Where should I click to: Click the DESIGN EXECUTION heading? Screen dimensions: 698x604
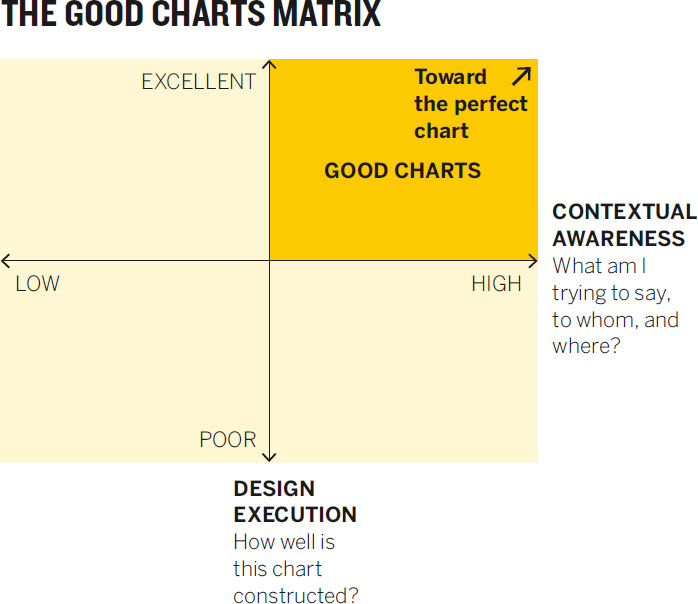point(295,502)
